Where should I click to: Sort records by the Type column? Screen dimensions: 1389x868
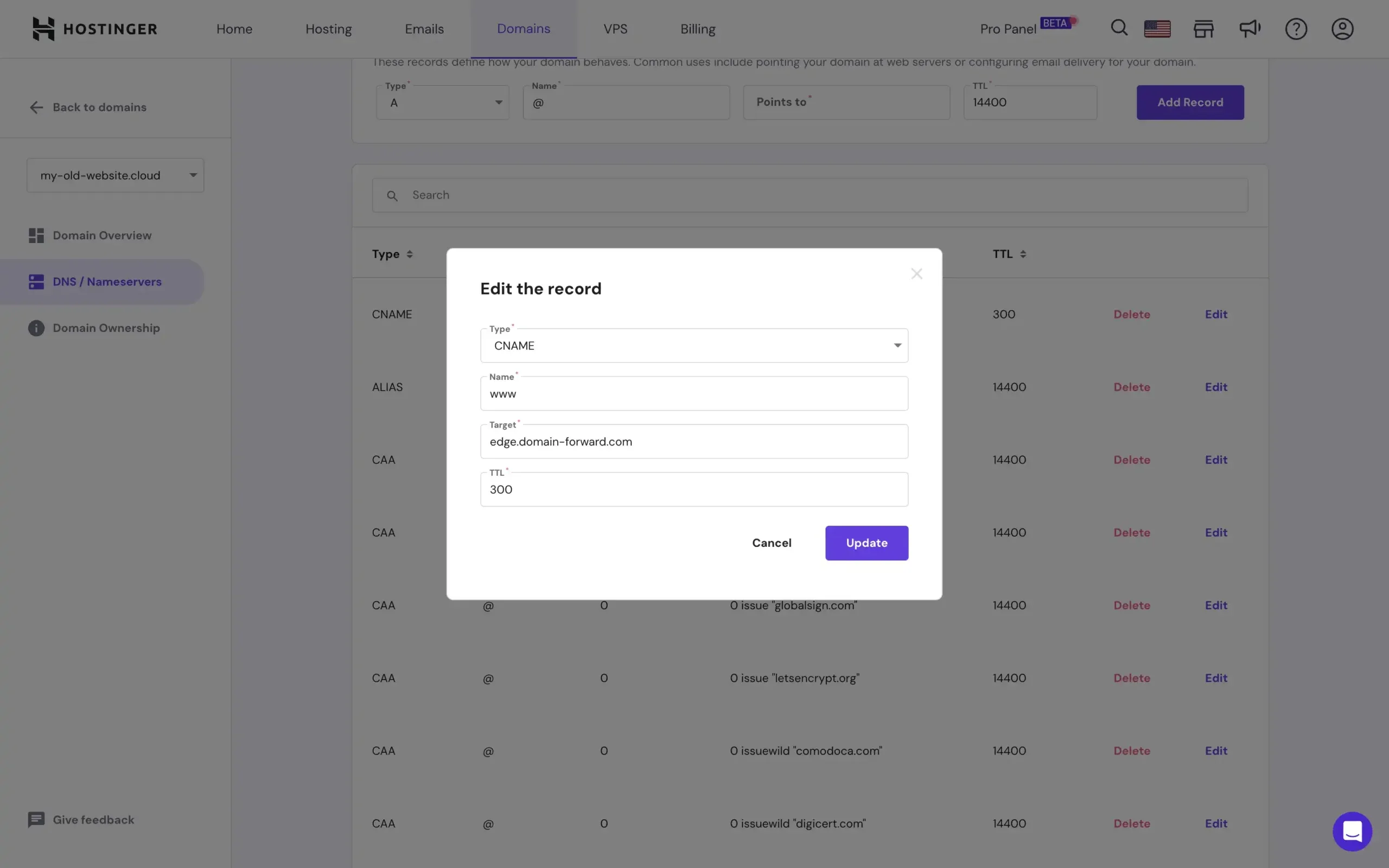(392, 254)
